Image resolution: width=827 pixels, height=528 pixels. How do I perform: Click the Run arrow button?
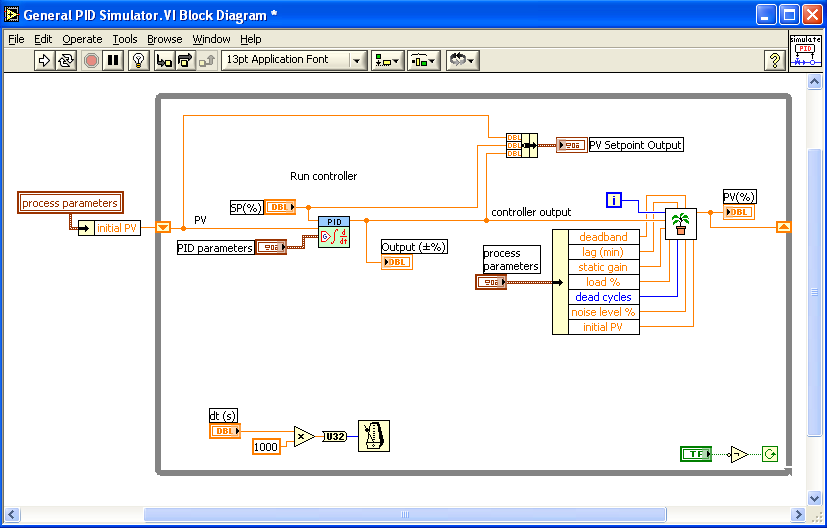pos(44,60)
